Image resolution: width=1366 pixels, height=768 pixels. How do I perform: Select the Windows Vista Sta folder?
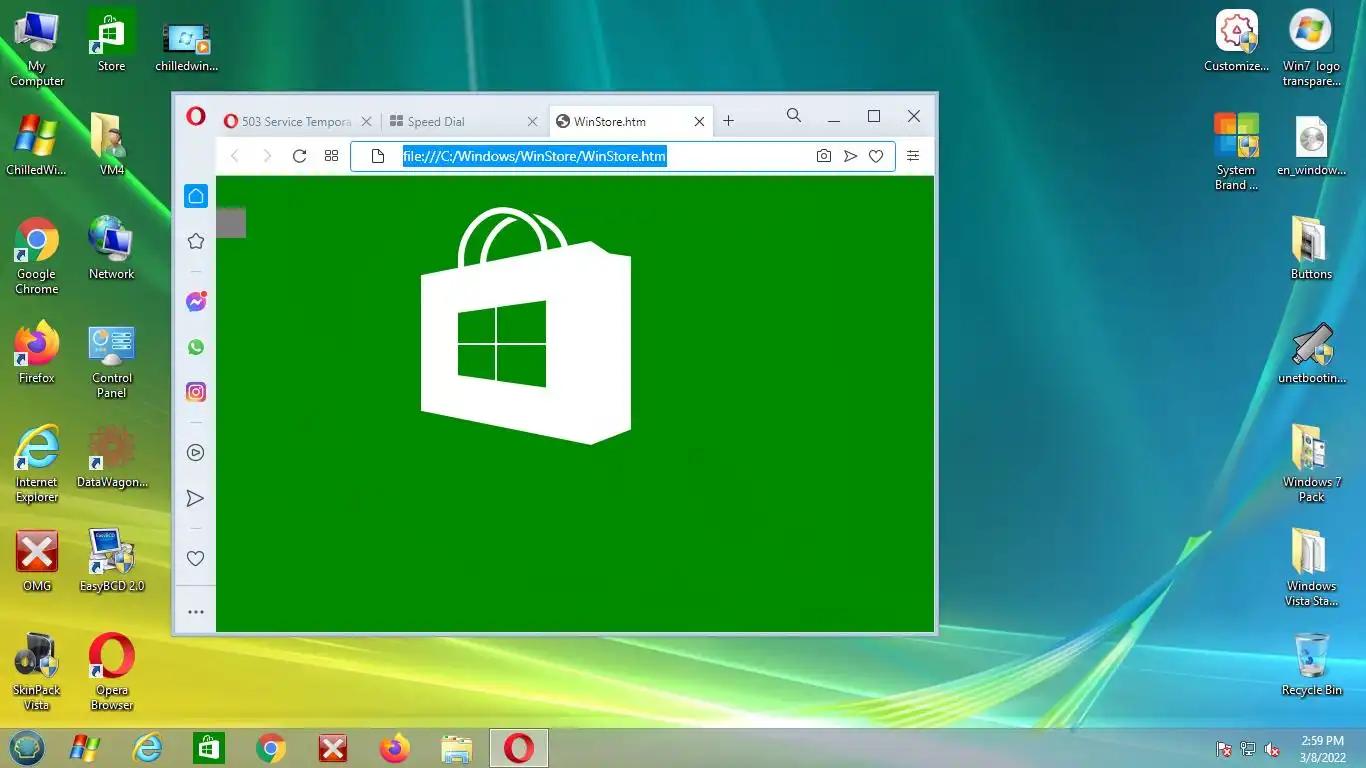[x=1311, y=568]
